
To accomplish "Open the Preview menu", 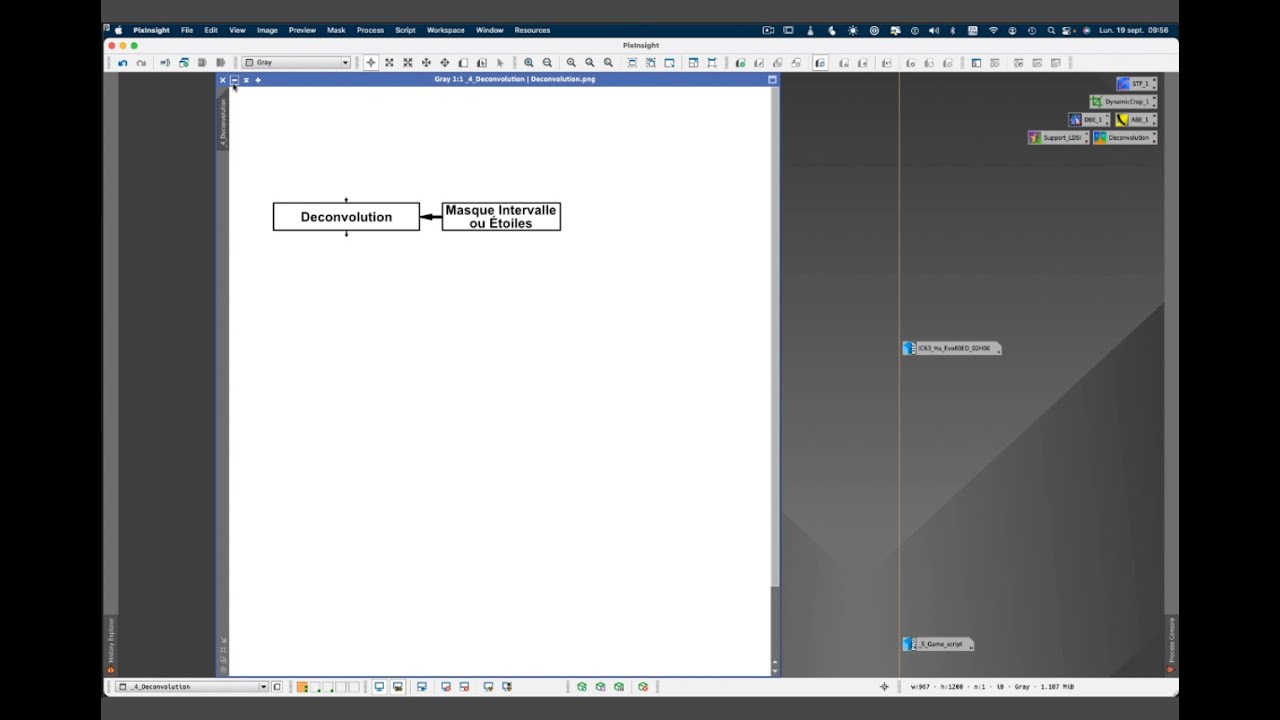I will point(302,30).
